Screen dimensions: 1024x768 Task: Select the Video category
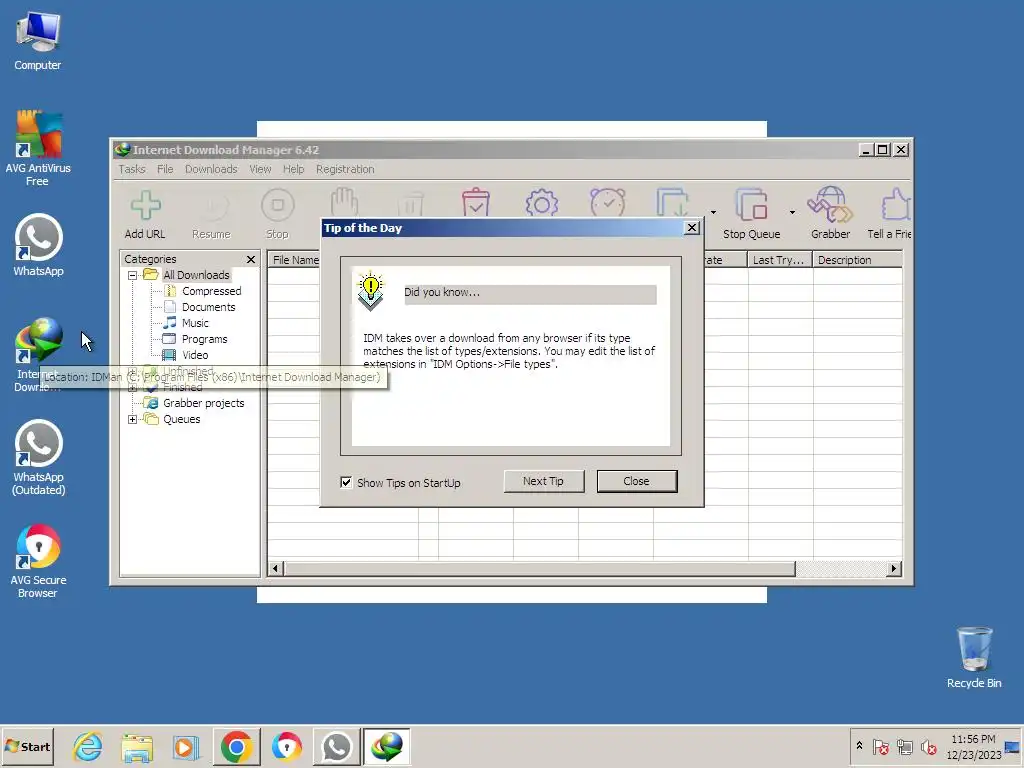tap(195, 355)
